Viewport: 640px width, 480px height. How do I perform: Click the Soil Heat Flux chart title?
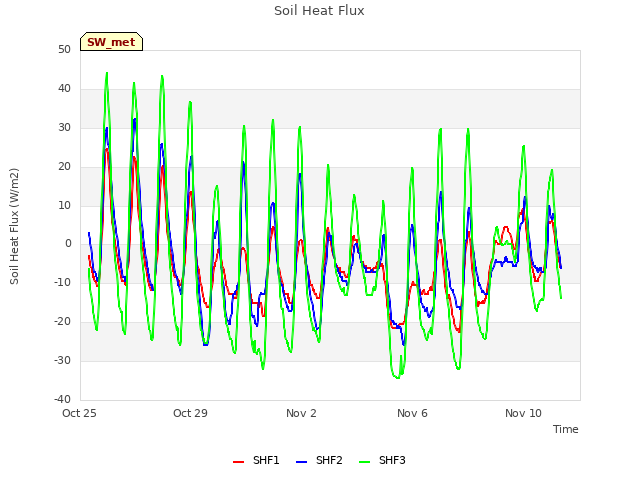pos(319,11)
